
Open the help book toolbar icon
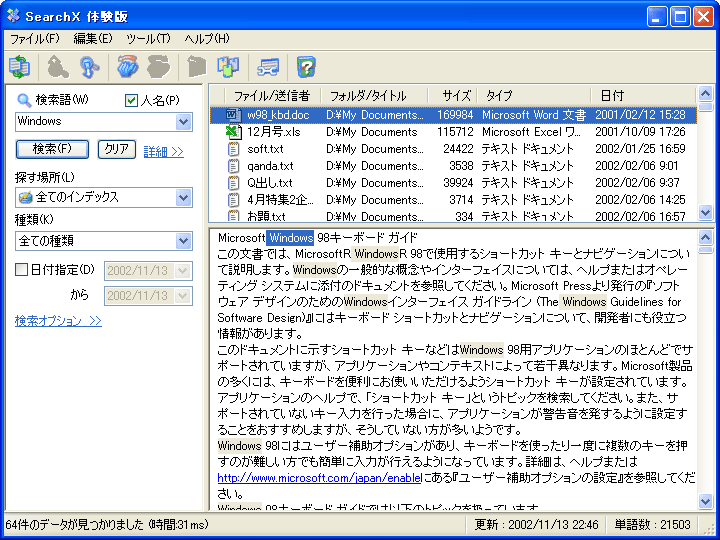coord(306,67)
